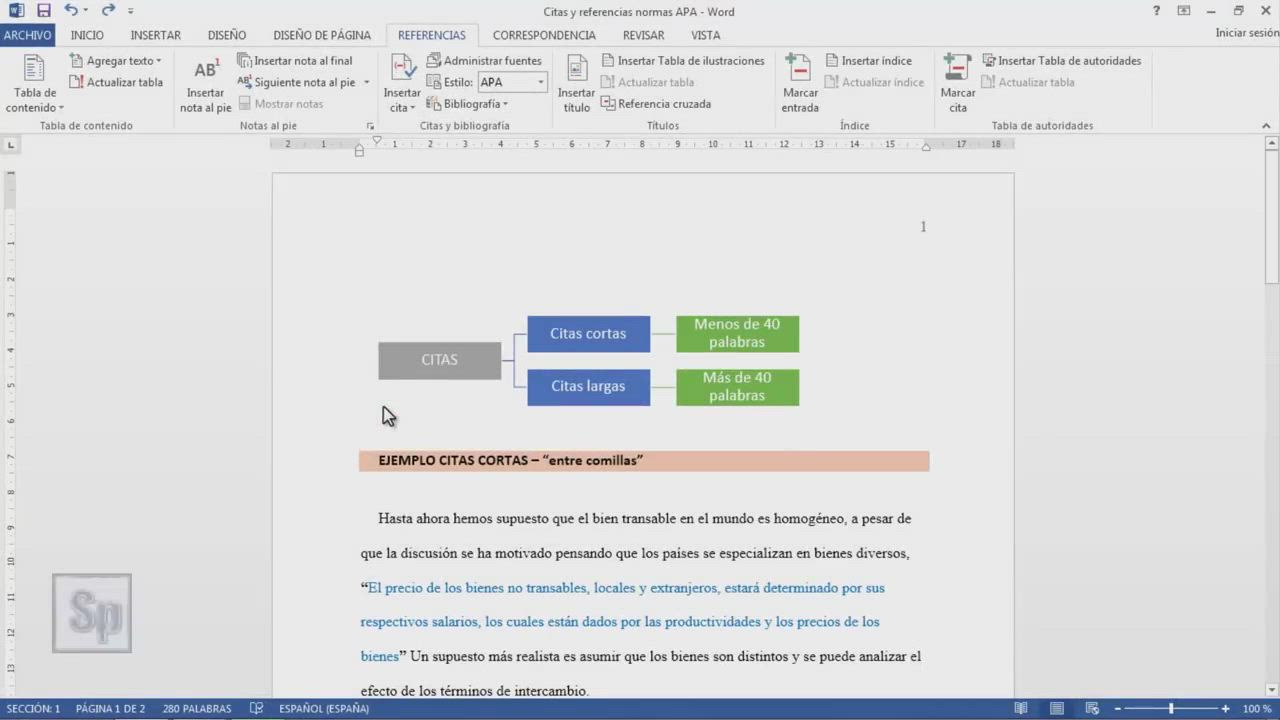1280x720 pixels.
Task: Click the Insertar cita icon
Action: (x=402, y=70)
